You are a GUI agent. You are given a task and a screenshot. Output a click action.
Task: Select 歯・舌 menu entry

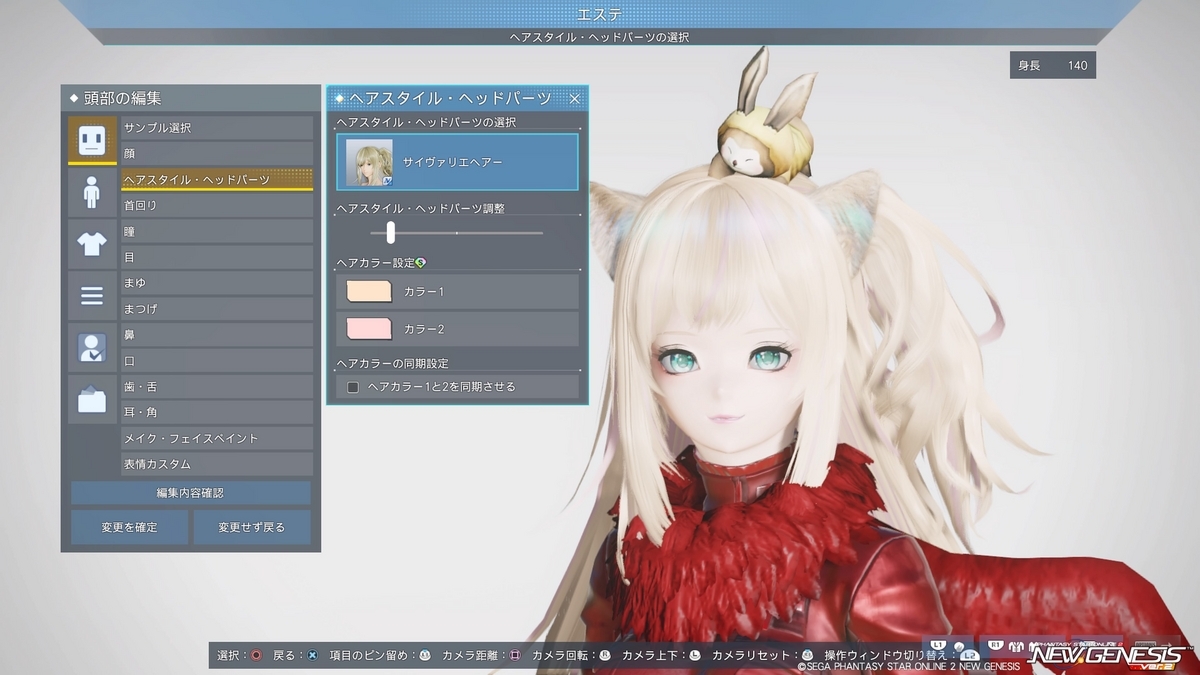pos(217,386)
